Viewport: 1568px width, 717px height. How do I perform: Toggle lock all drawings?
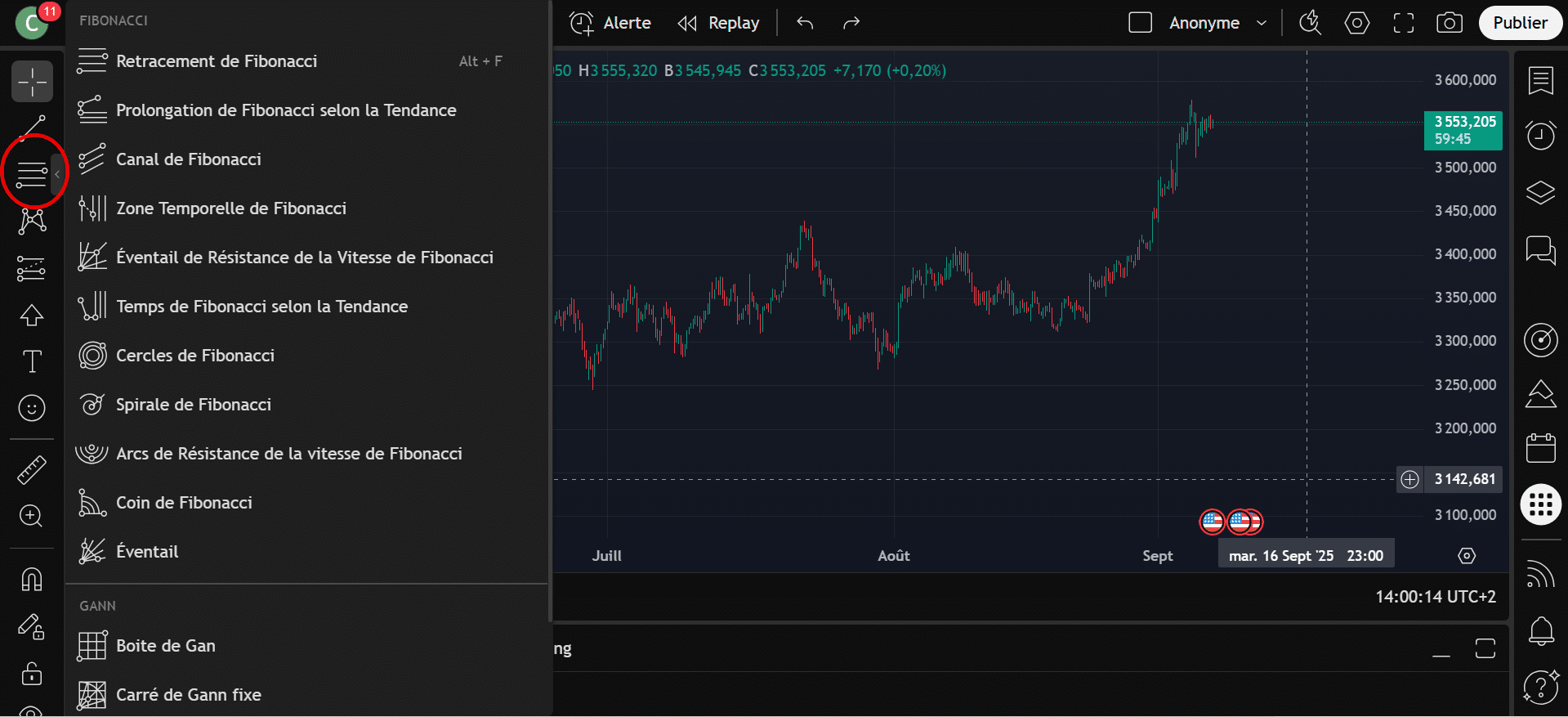[32, 674]
